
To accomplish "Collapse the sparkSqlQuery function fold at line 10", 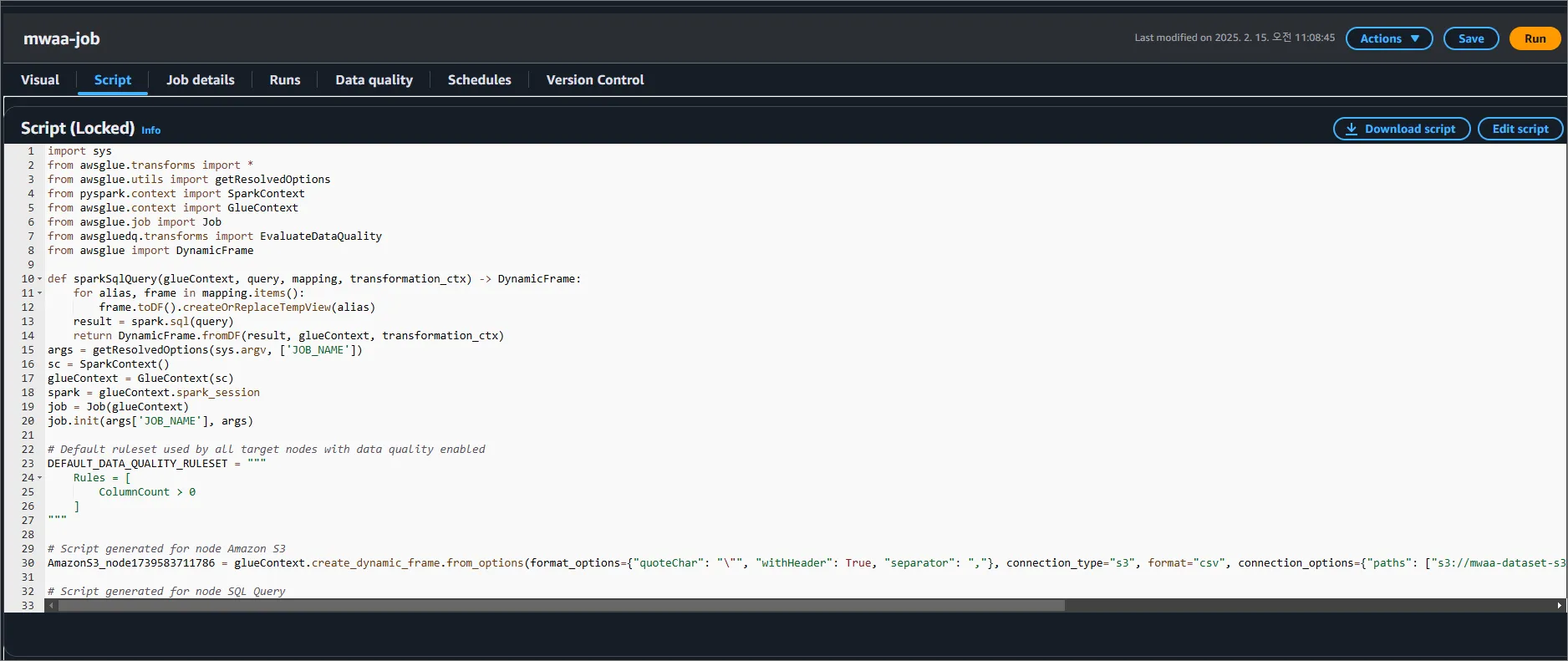I will (x=39, y=279).
